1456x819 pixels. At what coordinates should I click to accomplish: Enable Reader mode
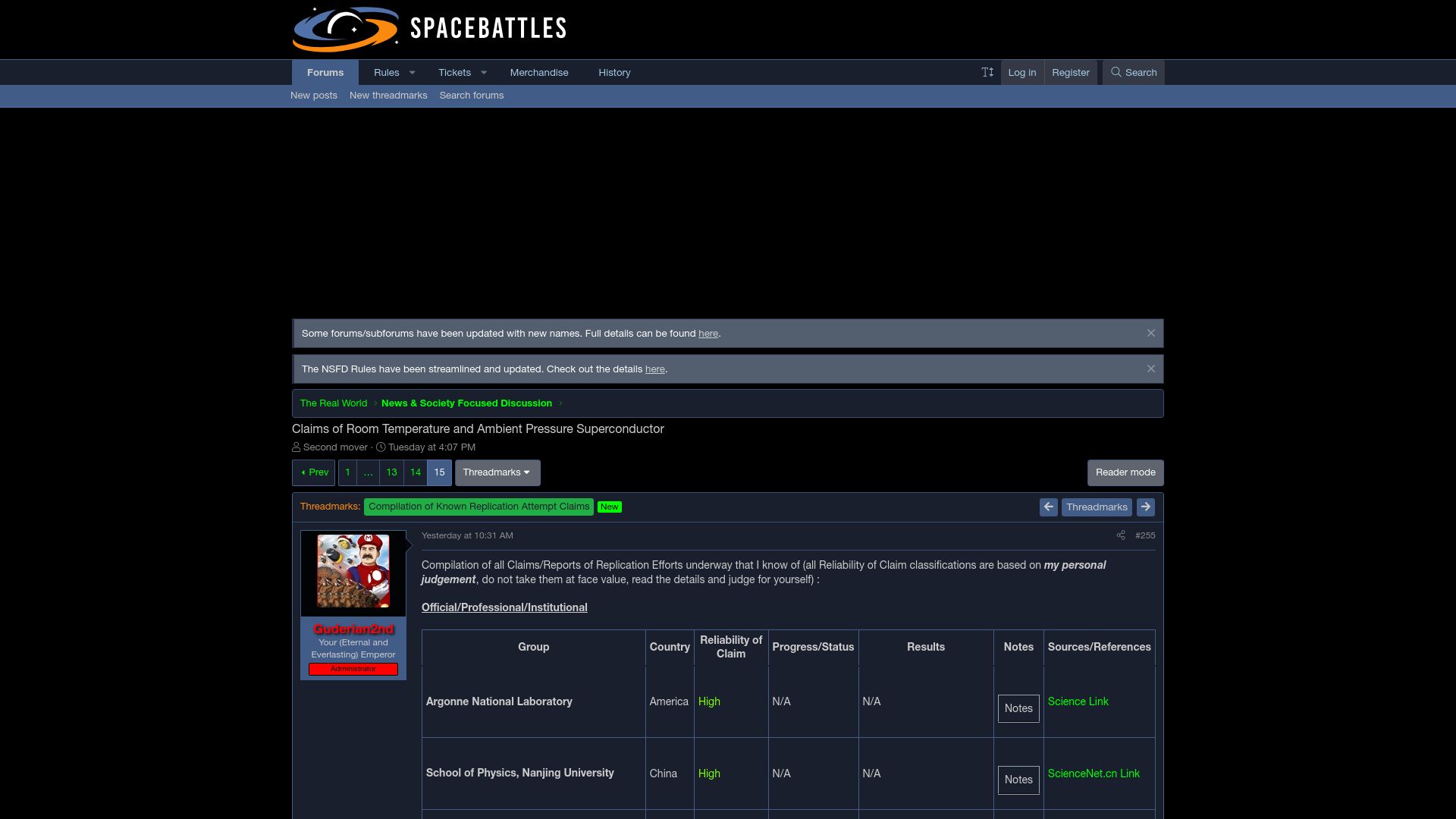[x=1125, y=472]
